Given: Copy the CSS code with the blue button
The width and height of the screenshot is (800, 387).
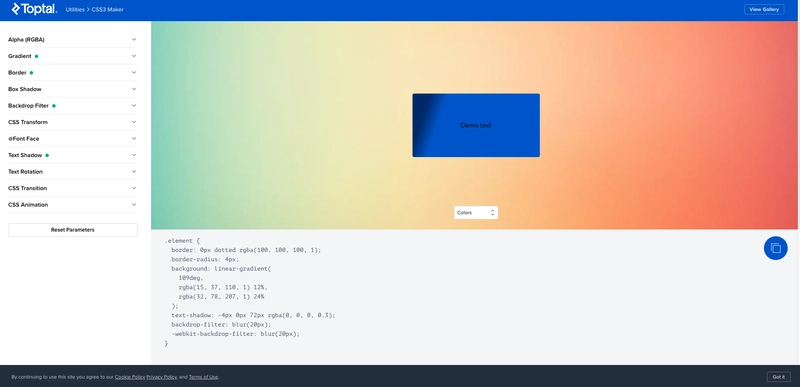Looking at the screenshot, I should coord(776,248).
